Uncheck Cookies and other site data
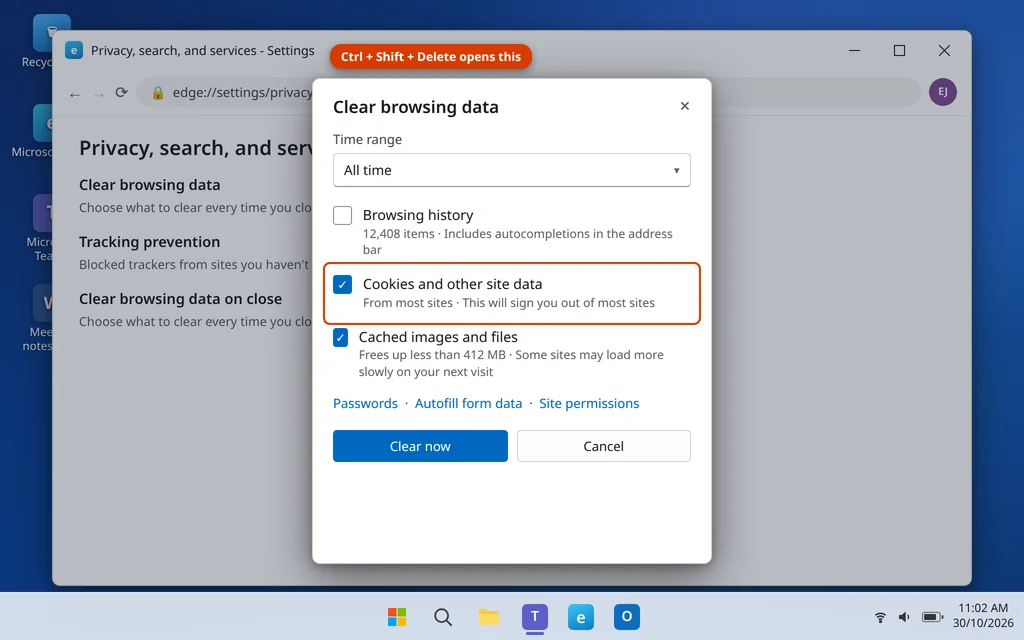Viewport: 1024px width, 640px height. tap(342, 284)
